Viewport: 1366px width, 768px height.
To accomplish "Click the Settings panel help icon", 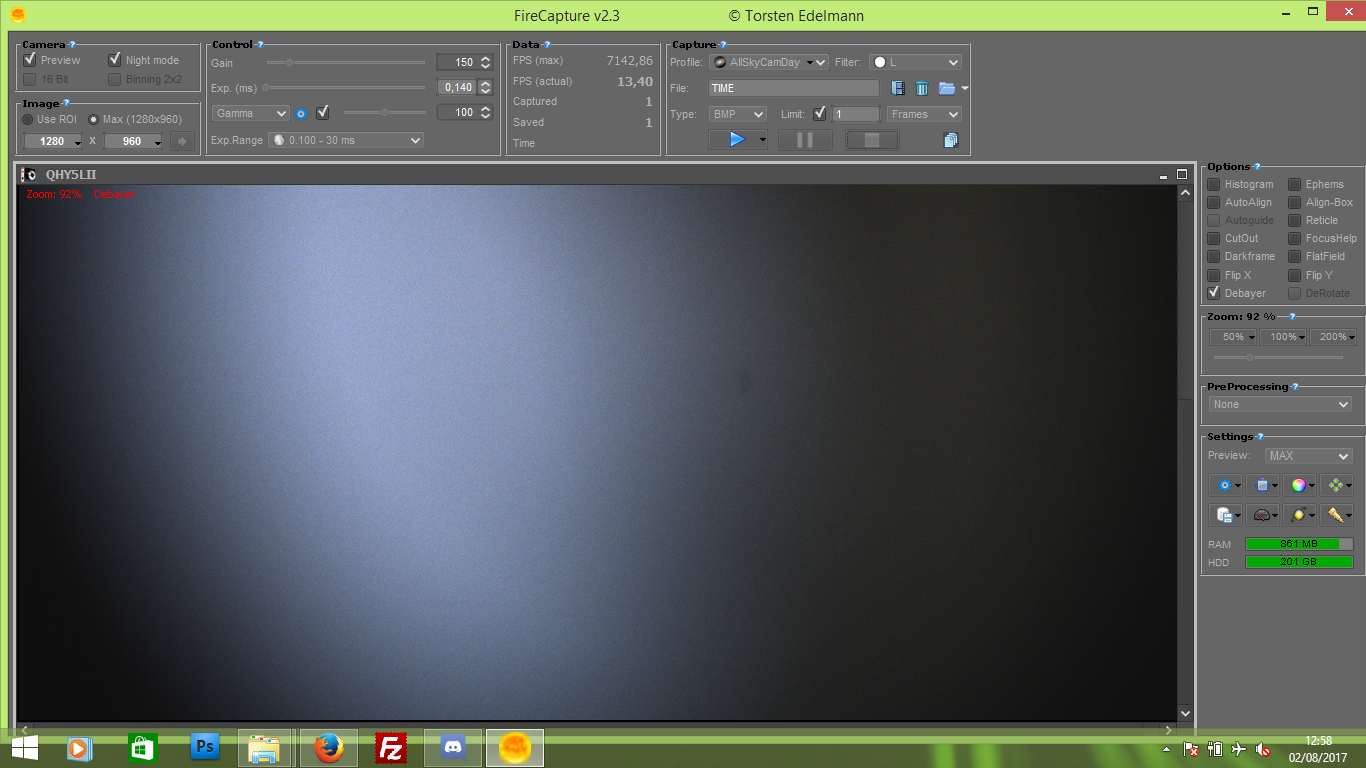I will (x=1258, y=437).
